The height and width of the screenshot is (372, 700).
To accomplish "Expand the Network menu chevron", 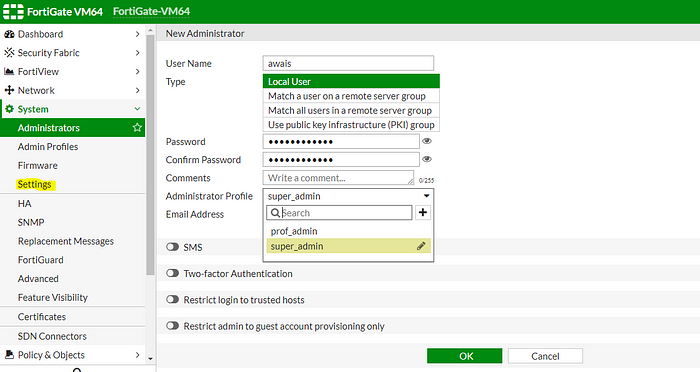I will (x=138, y=90).
